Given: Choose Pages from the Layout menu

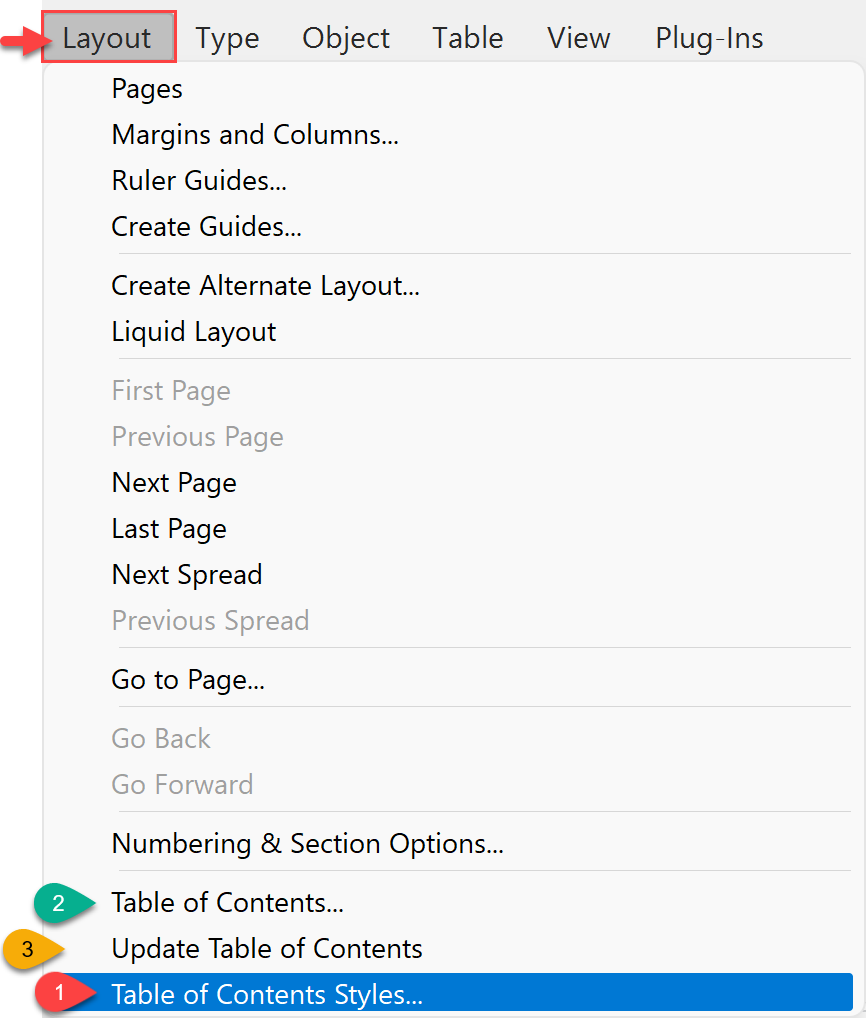Looking at the screenshot, I should [x=147, y=89].
